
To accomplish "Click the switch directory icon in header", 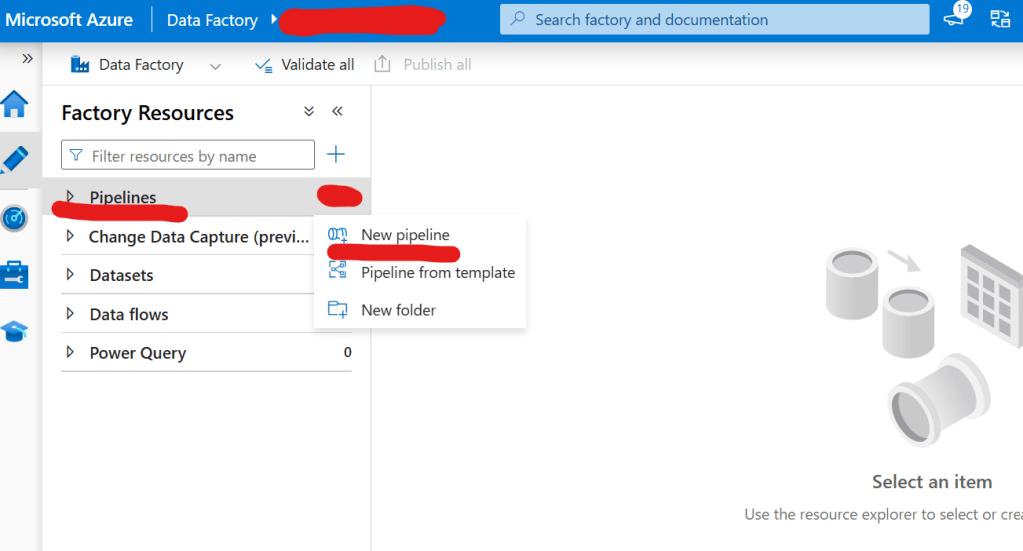I will click(1000, 19).
